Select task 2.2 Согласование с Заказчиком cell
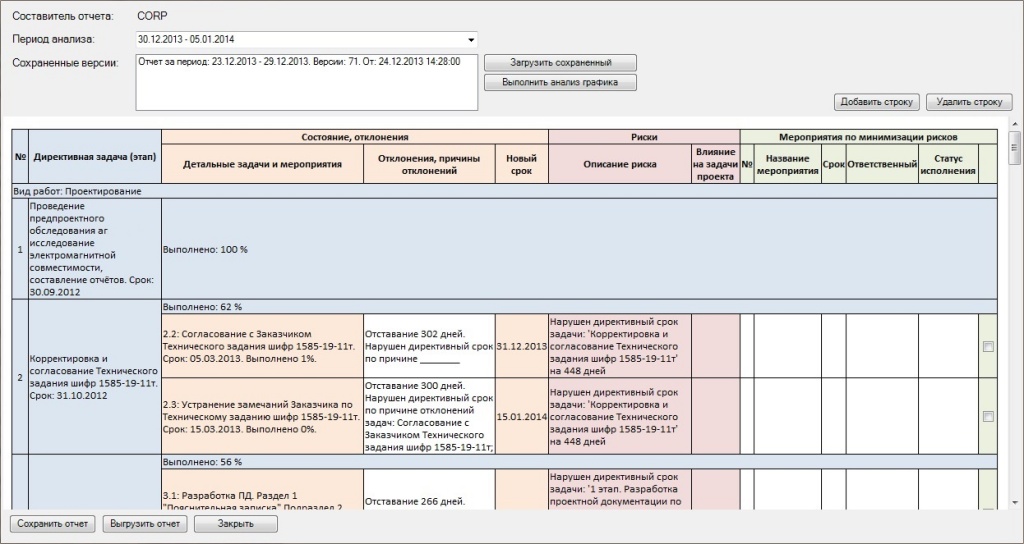1024x544 pixels. 262,346
